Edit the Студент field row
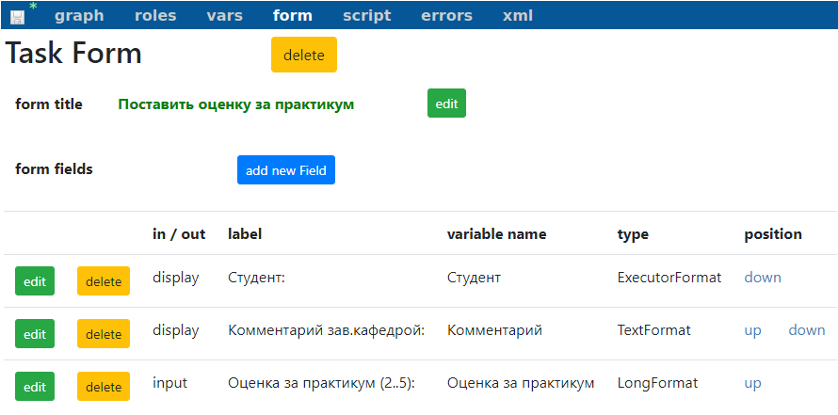Viewport: 838px width, 415px height. click(35, 281)
